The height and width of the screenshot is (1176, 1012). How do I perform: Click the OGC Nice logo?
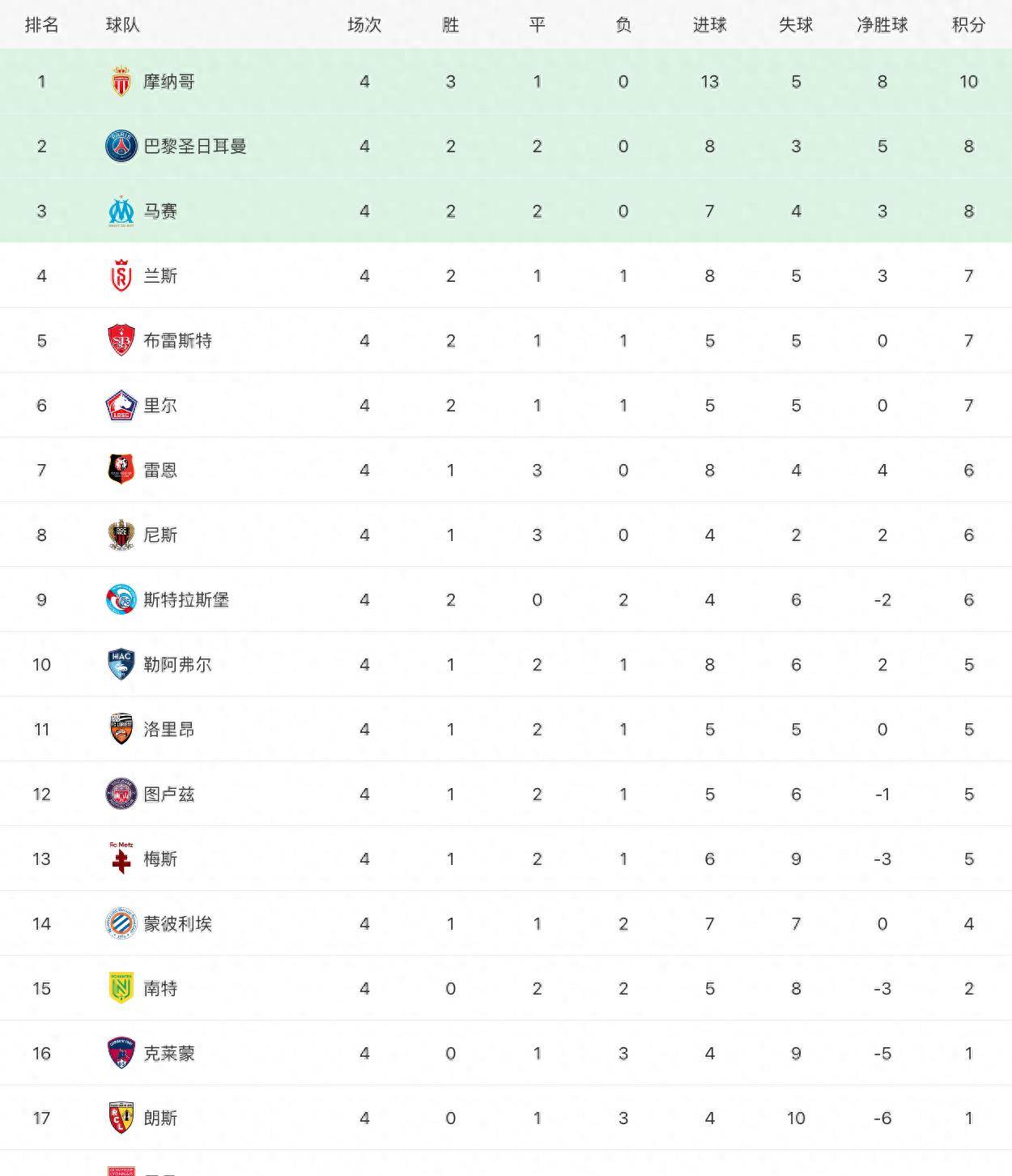point(121,535)
